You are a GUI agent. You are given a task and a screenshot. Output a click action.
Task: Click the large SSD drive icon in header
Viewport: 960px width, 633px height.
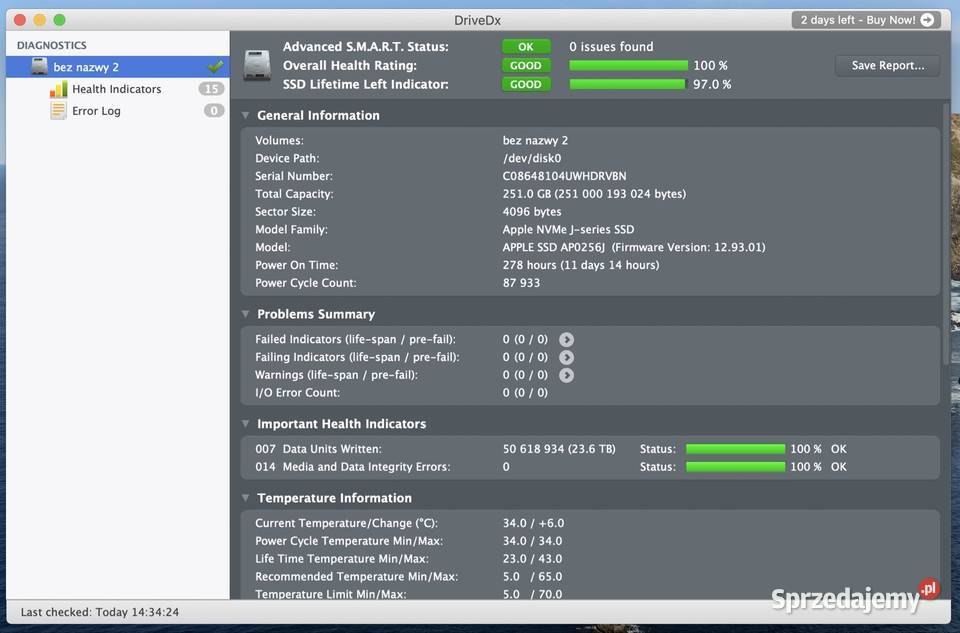257,66
